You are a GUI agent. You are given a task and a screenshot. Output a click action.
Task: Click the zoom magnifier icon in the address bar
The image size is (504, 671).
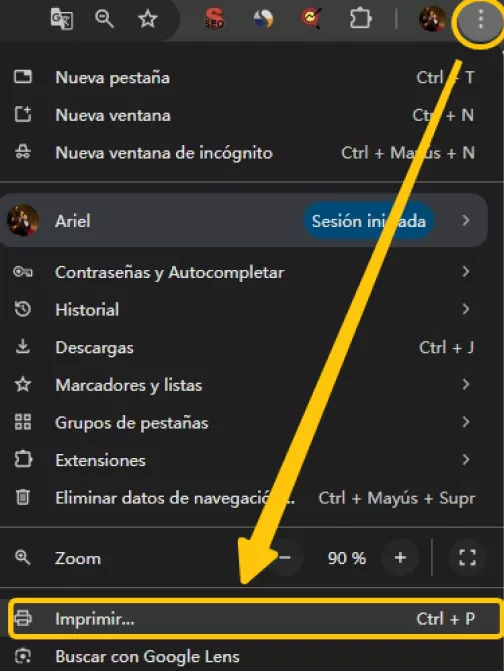pyautogui.click(x=104, y=19)
